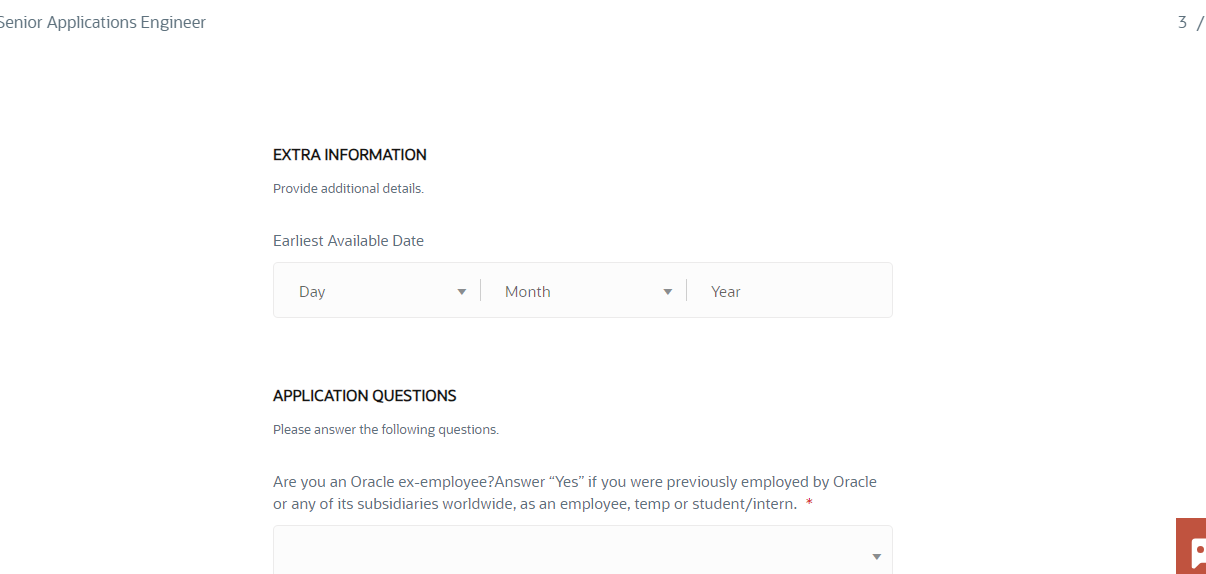Screen dimensions: 1206x574
Task: Select the Extra Information heading
Action: point(350,155)
